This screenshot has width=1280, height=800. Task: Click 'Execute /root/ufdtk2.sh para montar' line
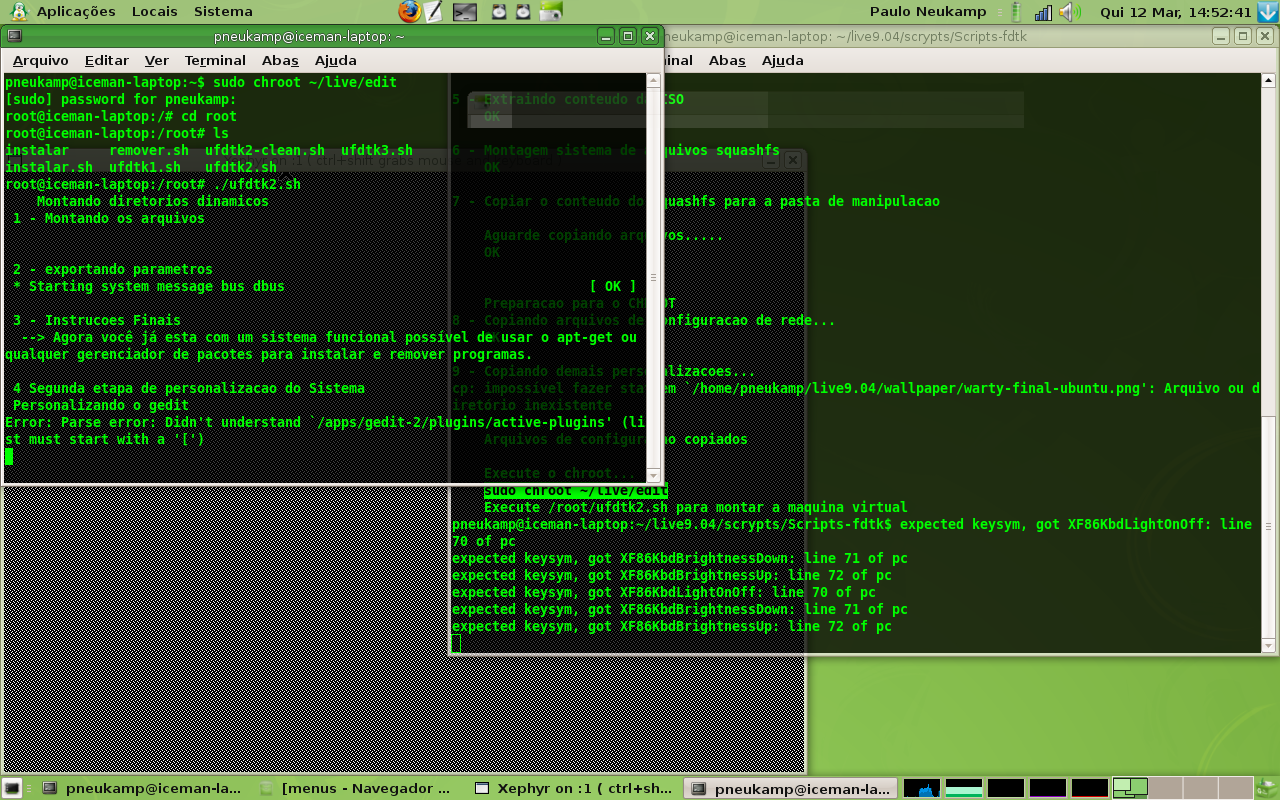696,507
